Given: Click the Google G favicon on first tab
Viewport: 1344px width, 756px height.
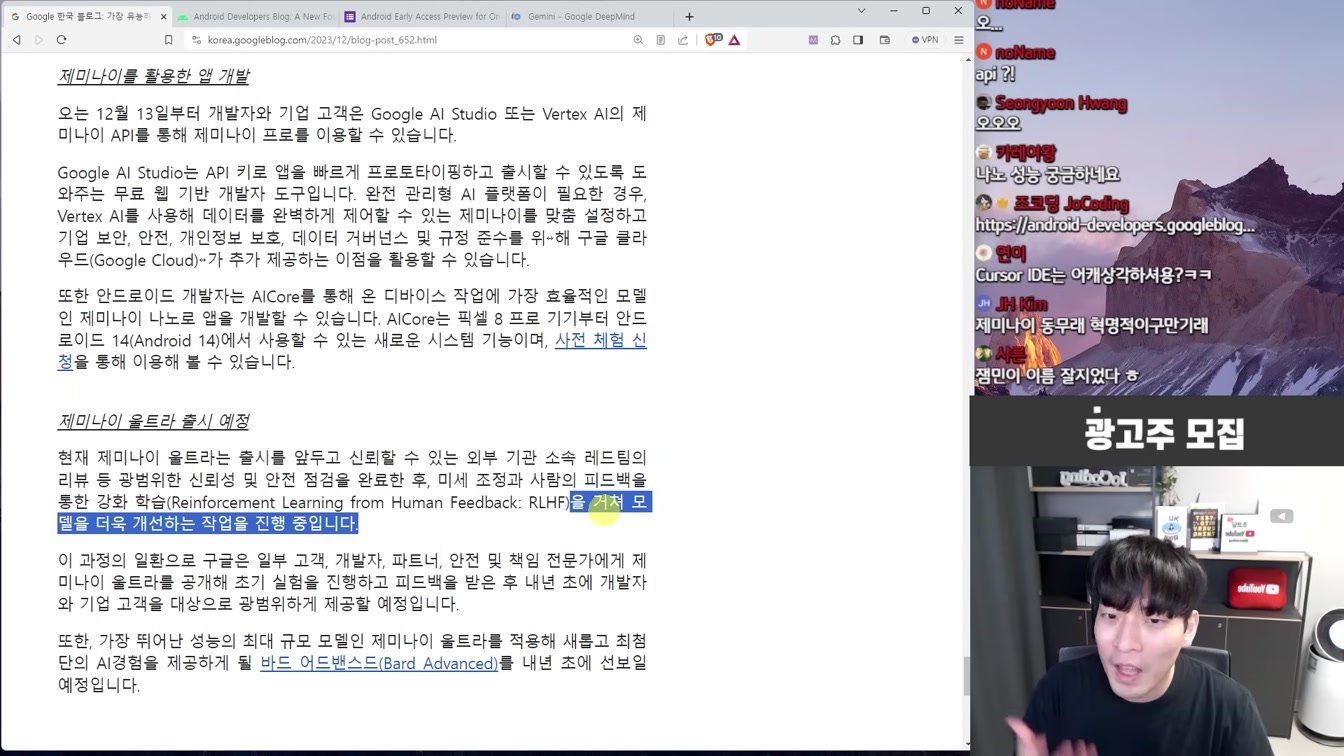Looking at the screenshot, I should tap(15, 16).
